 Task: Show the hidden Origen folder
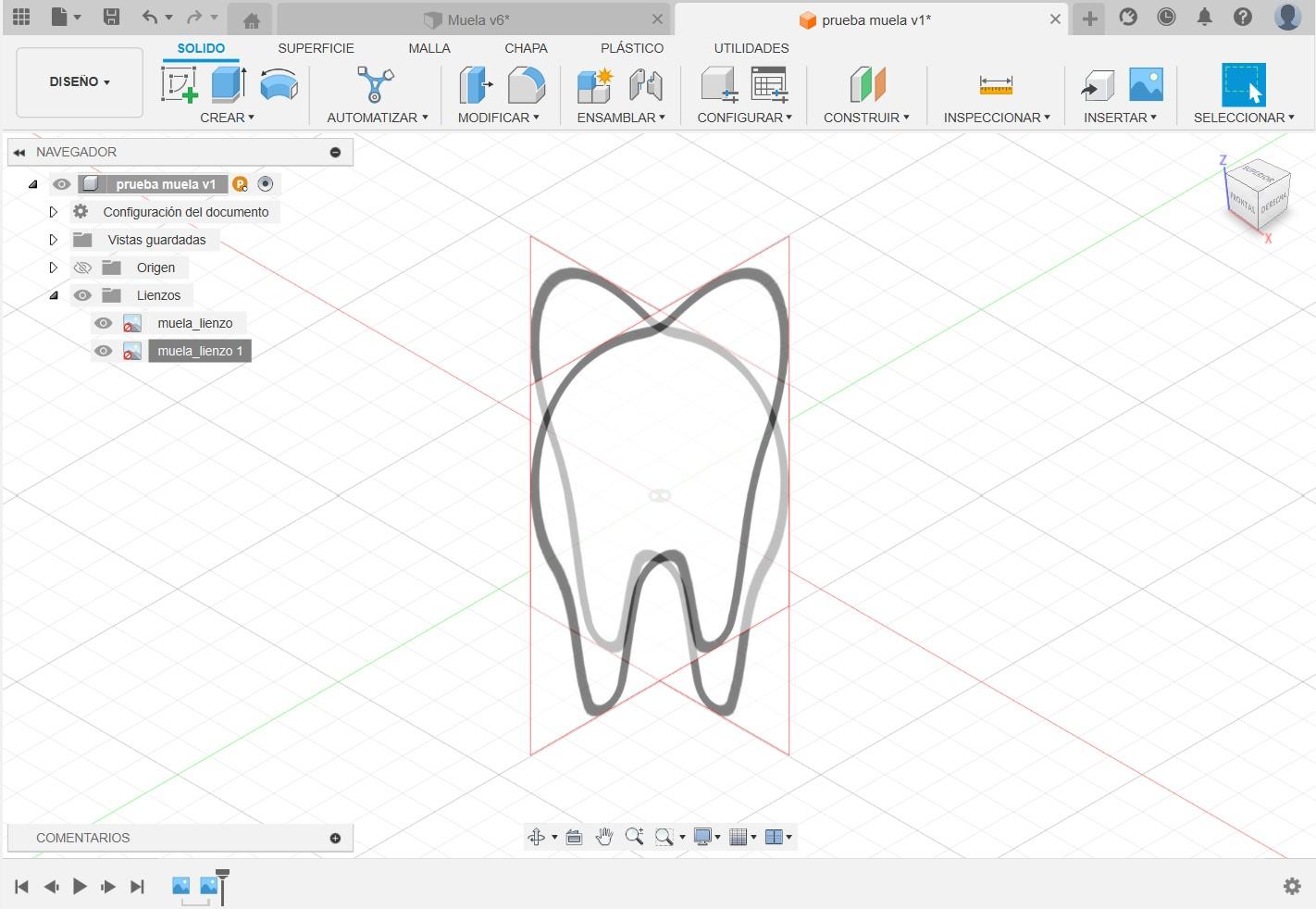[x=82, y=268]
